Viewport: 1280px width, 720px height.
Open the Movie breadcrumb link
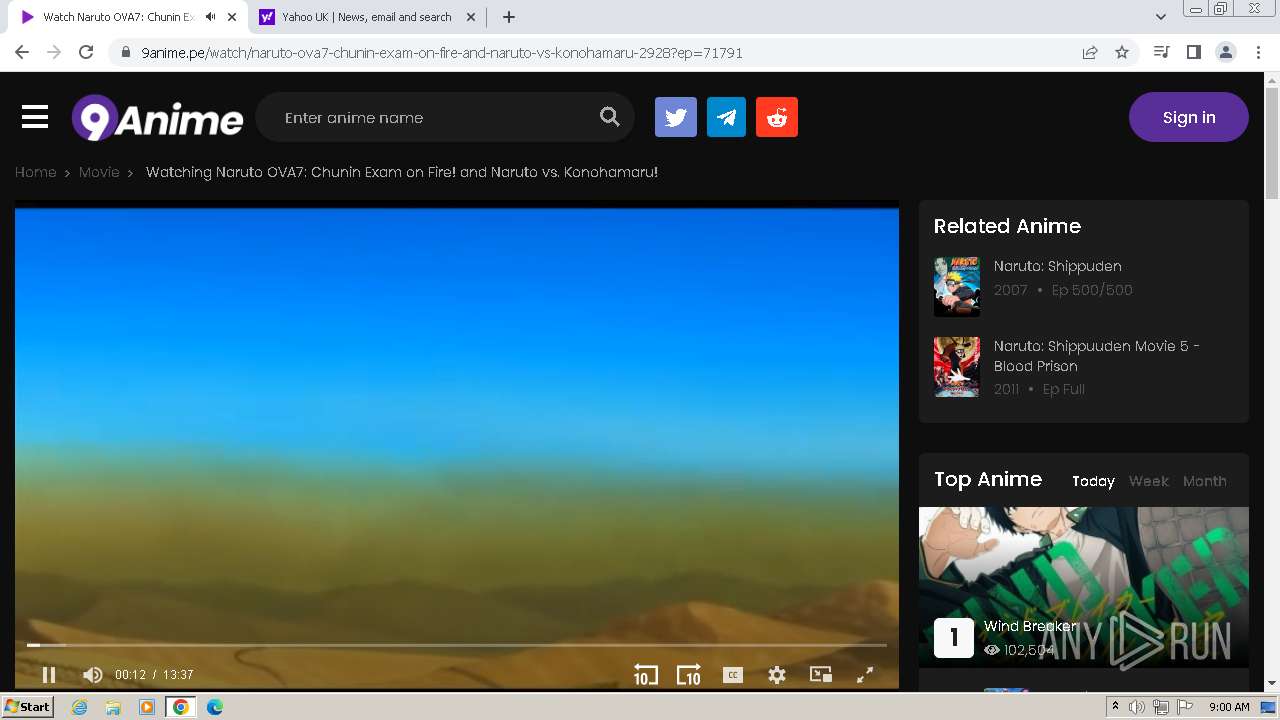99,172
